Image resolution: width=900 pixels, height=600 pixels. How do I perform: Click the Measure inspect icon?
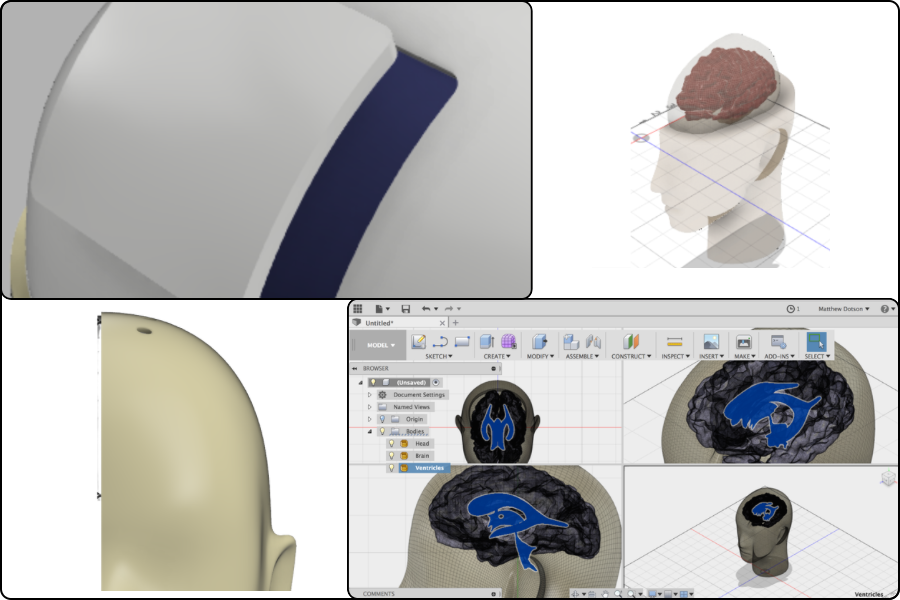tap(674, 342)
